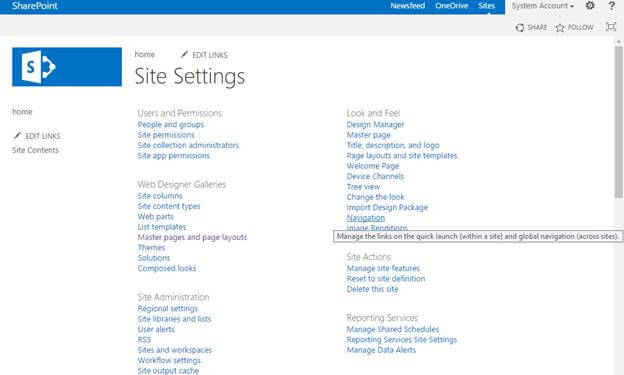Open Web parts gallery
The width and height of the screenshot is (624, 375).
(x=156, y=217)
